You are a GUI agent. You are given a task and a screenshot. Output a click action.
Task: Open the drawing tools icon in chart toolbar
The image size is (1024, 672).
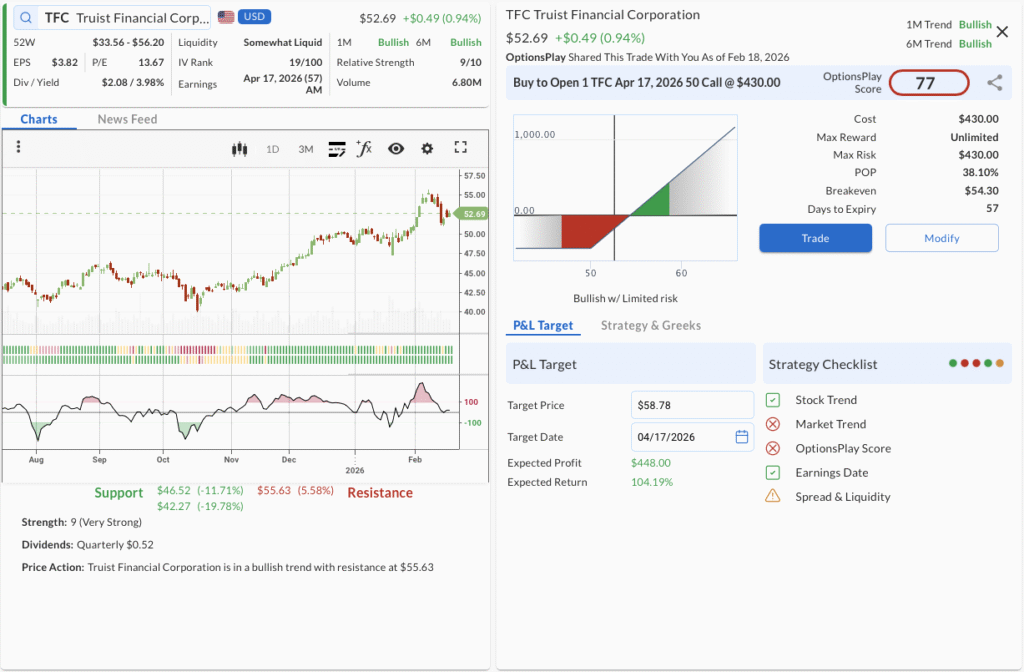[336, 149]
